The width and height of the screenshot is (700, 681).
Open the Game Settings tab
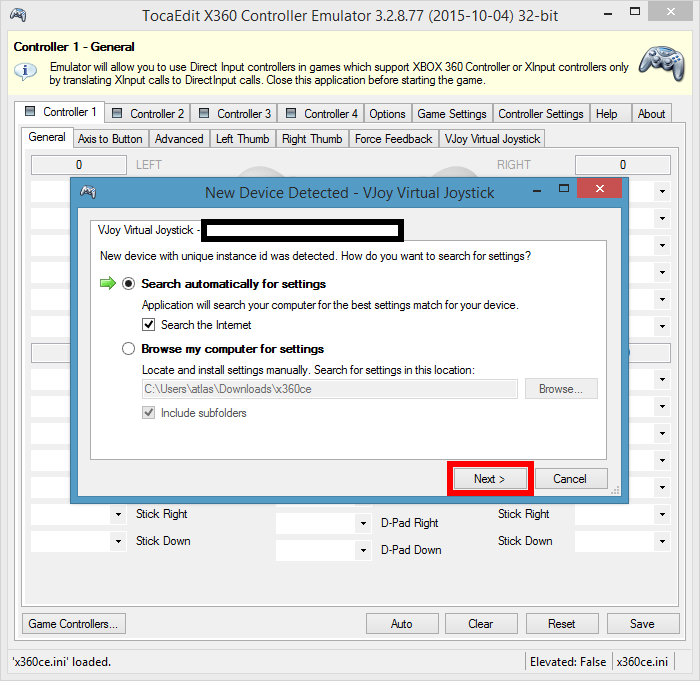click(452, 113)
